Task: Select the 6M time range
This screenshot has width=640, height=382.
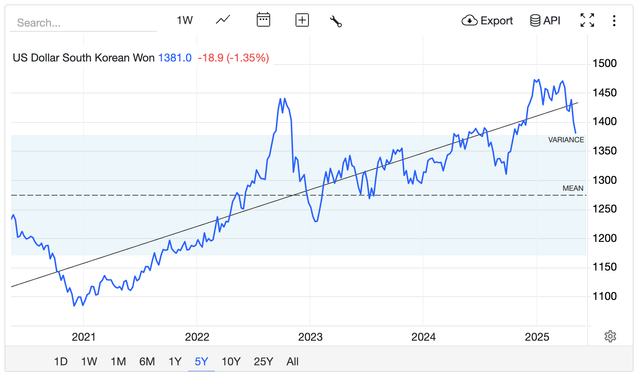Action: [x=147, y=362]
